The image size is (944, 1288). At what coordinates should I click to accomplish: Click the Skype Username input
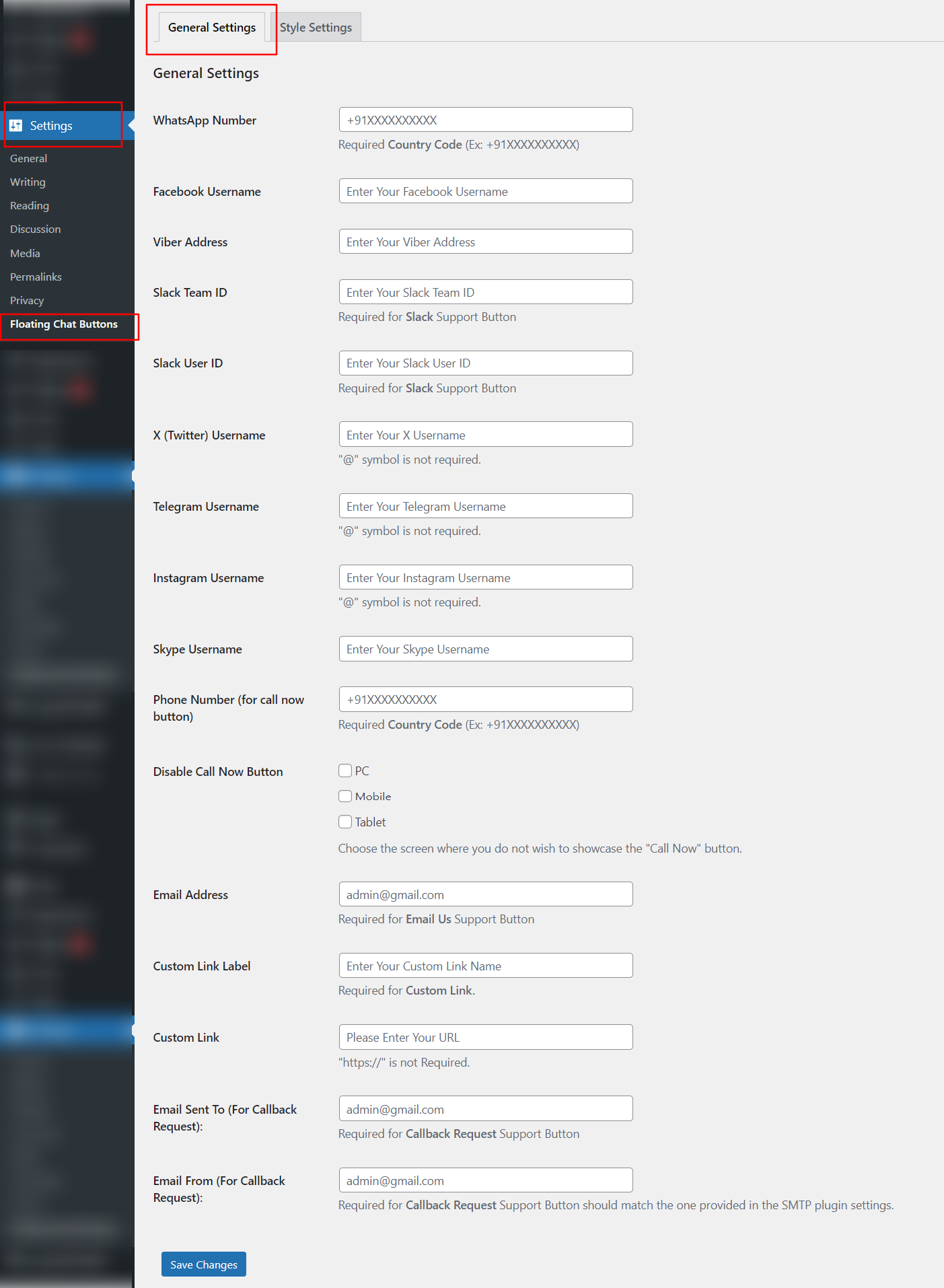coord(486,649)
